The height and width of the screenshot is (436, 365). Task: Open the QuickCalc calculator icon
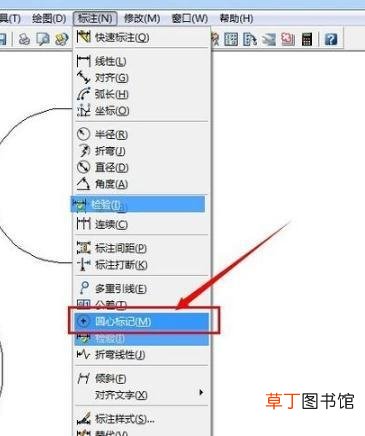coord(307,39)
